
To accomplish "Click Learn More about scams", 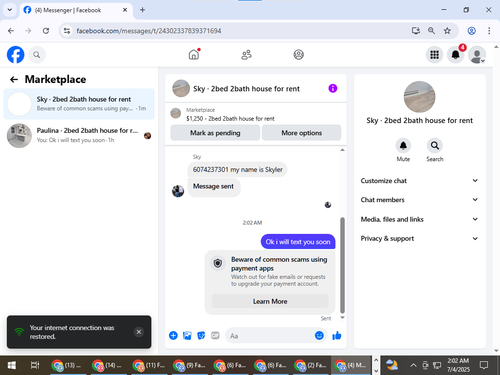I will 270,301.
